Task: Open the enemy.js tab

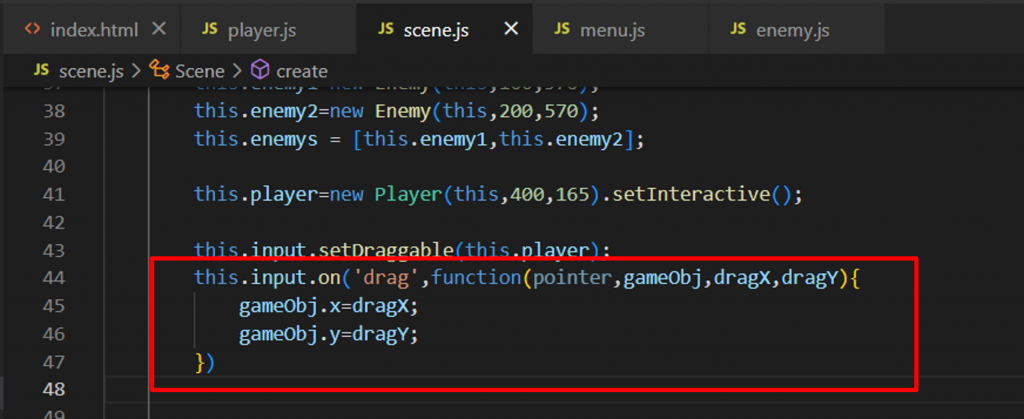Action: pyautogui.click(x=797, y=29)
